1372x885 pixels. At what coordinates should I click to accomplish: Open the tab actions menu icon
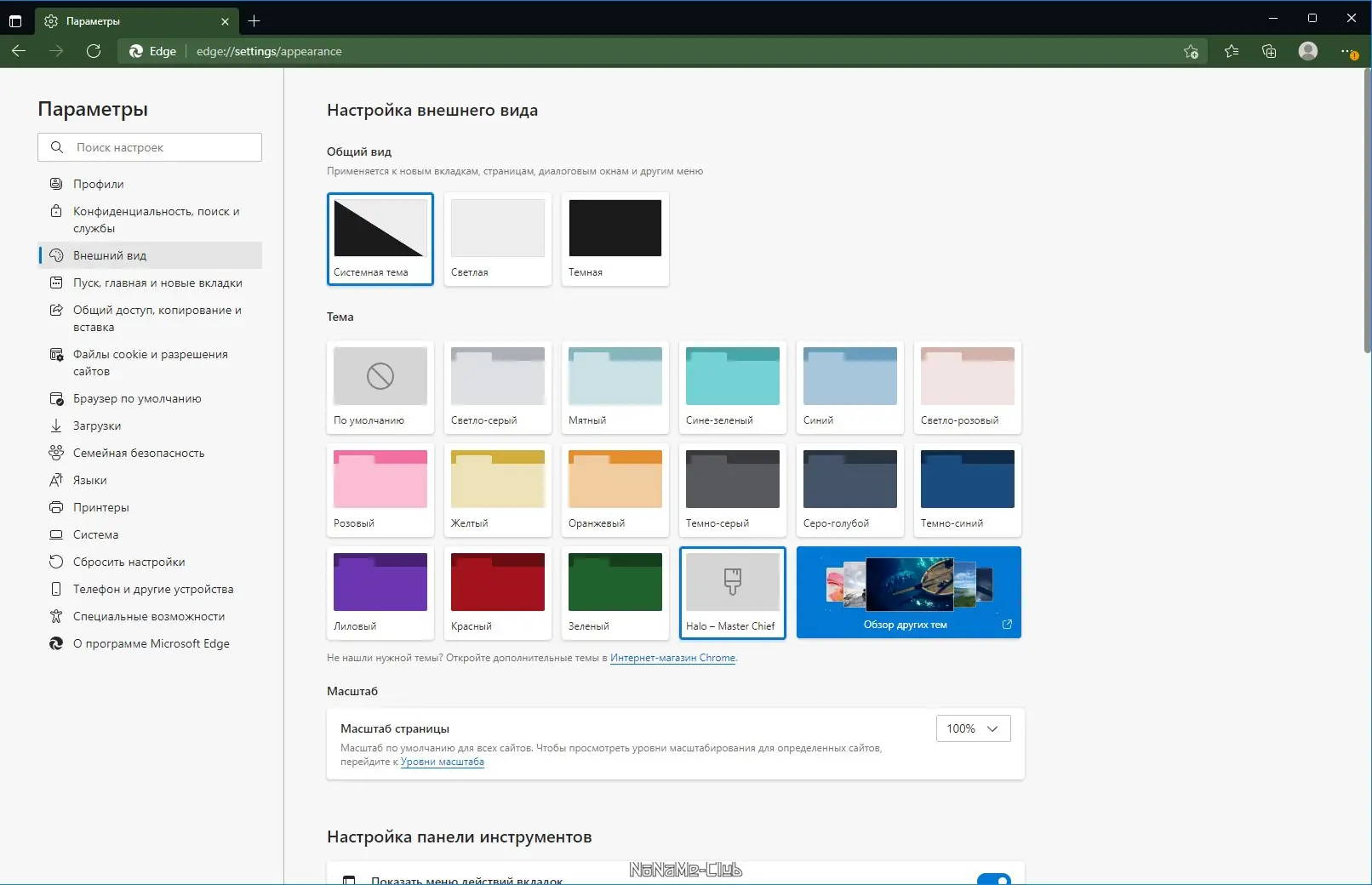tap(15, 20)
